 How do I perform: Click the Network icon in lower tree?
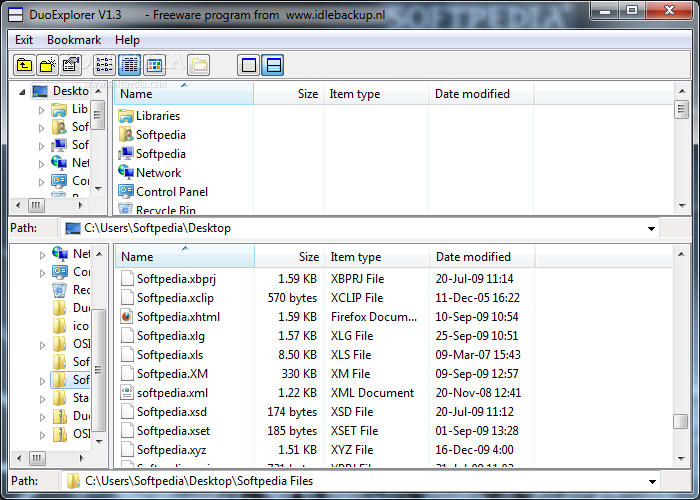(x=59, y=254)
